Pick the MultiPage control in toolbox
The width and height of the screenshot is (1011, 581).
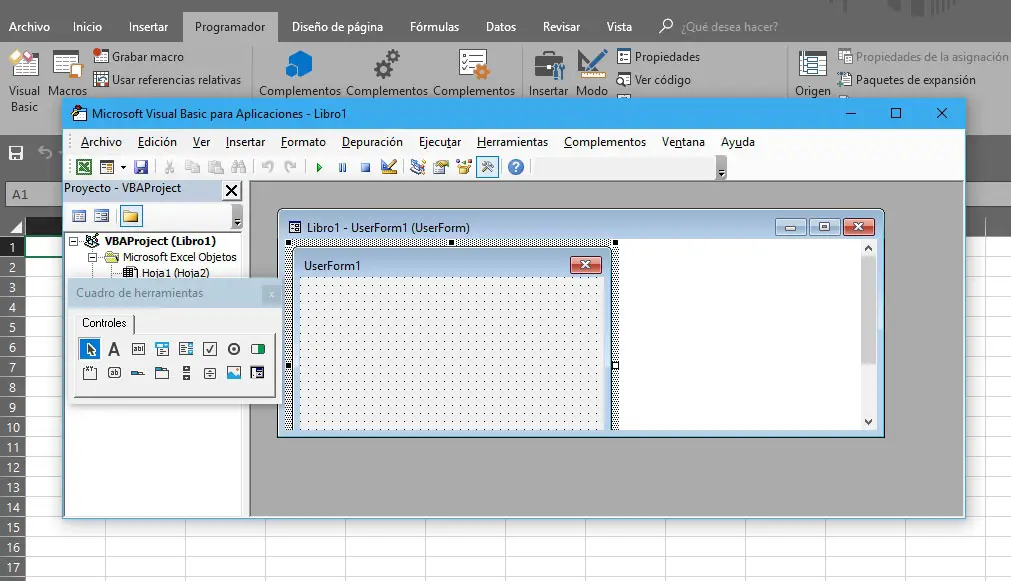[x=162, y=373]
